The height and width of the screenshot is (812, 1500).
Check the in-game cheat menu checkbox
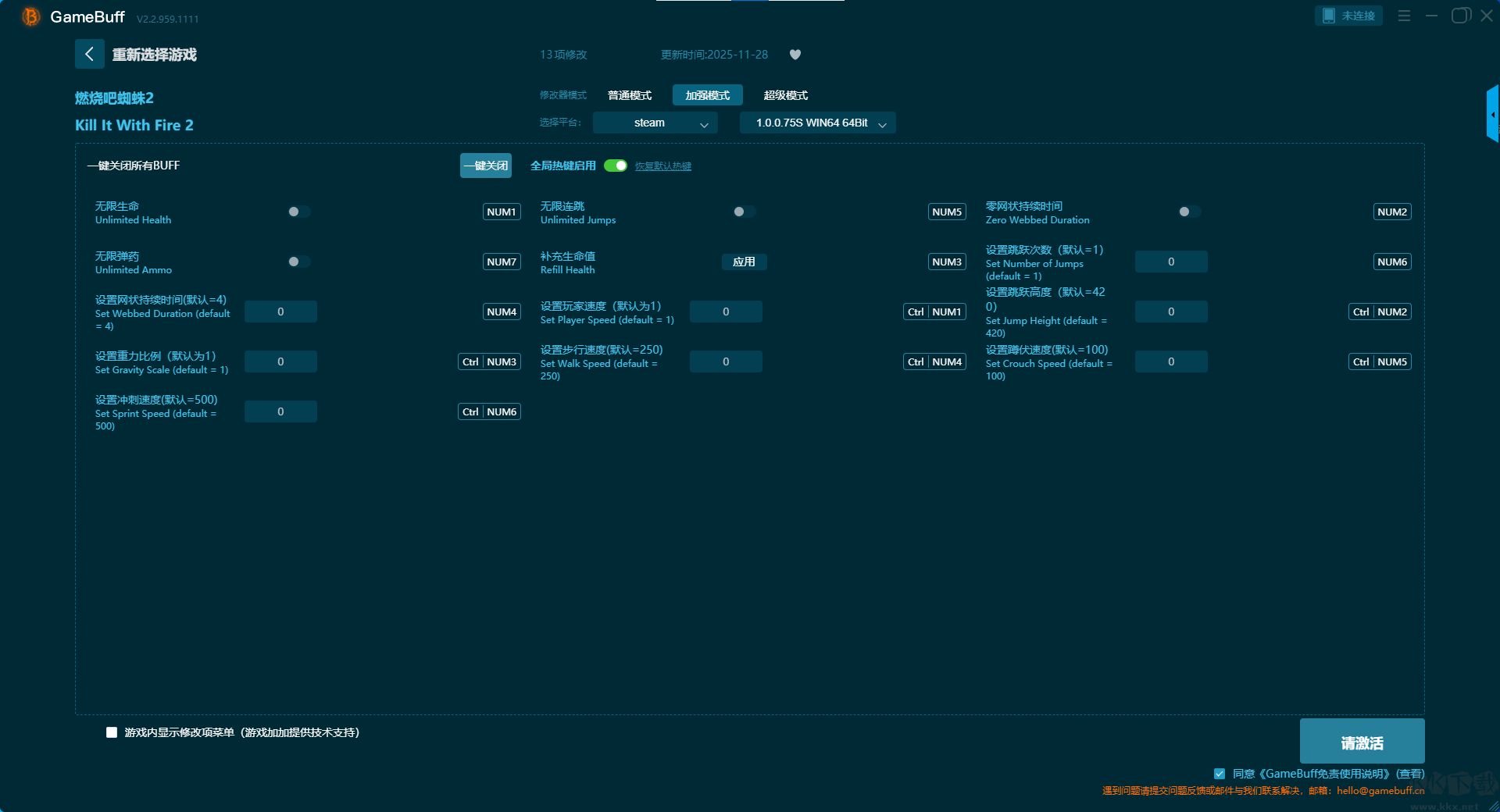[112, 732]
